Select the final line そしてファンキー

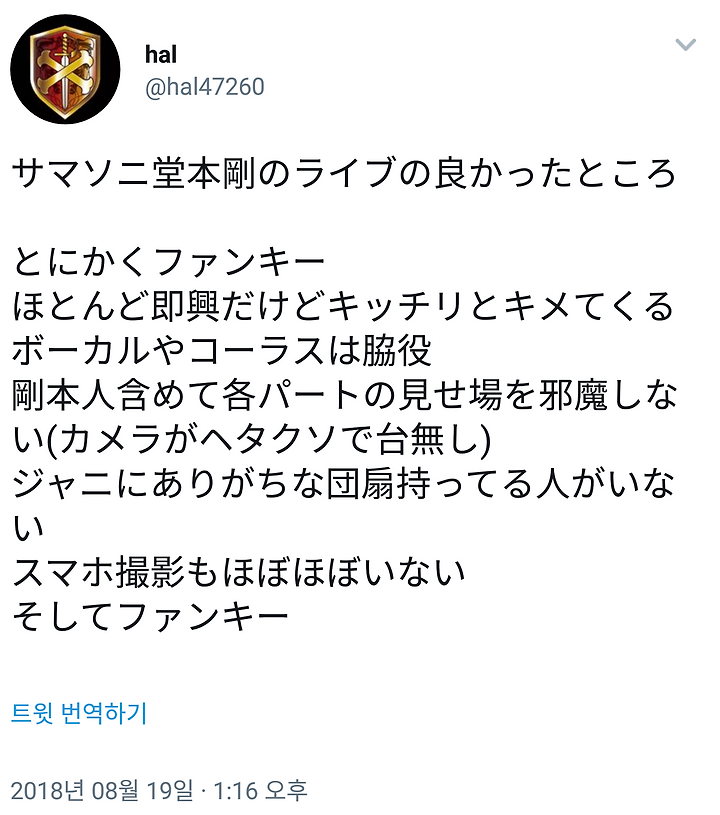pos(150,616)
